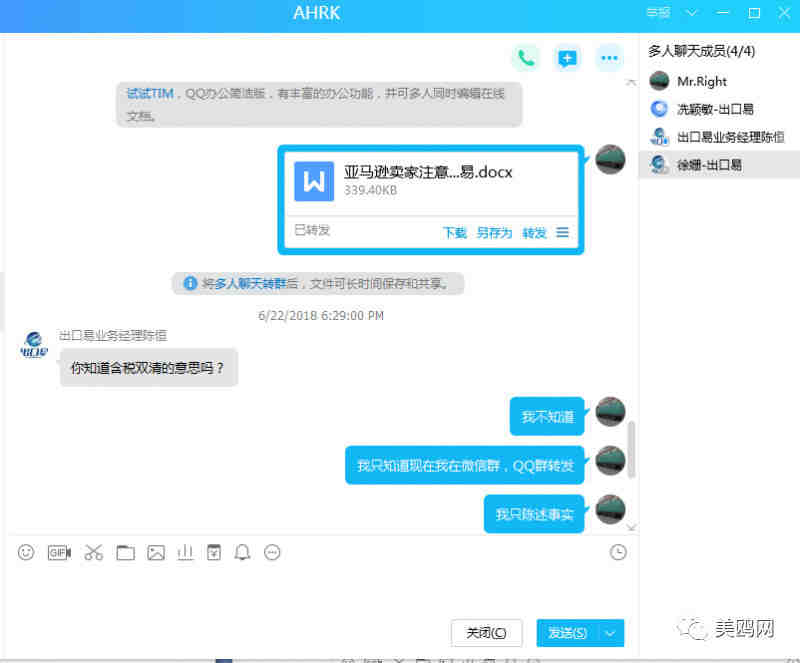800x663 pixels.
Task: Click "举报" in the title bar
Action: 658,12
